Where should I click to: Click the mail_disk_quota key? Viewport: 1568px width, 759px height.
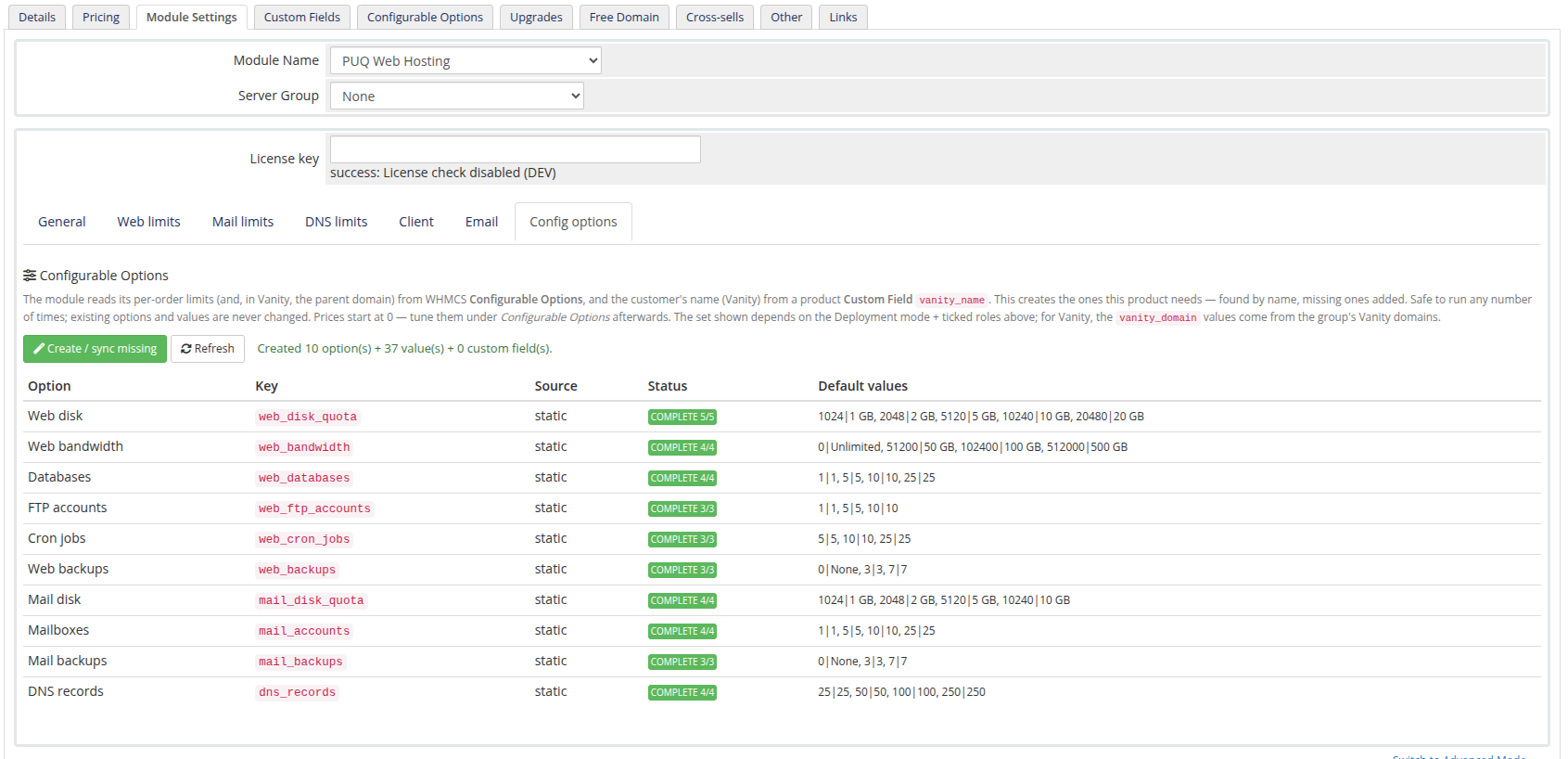[x=312, y=601]
